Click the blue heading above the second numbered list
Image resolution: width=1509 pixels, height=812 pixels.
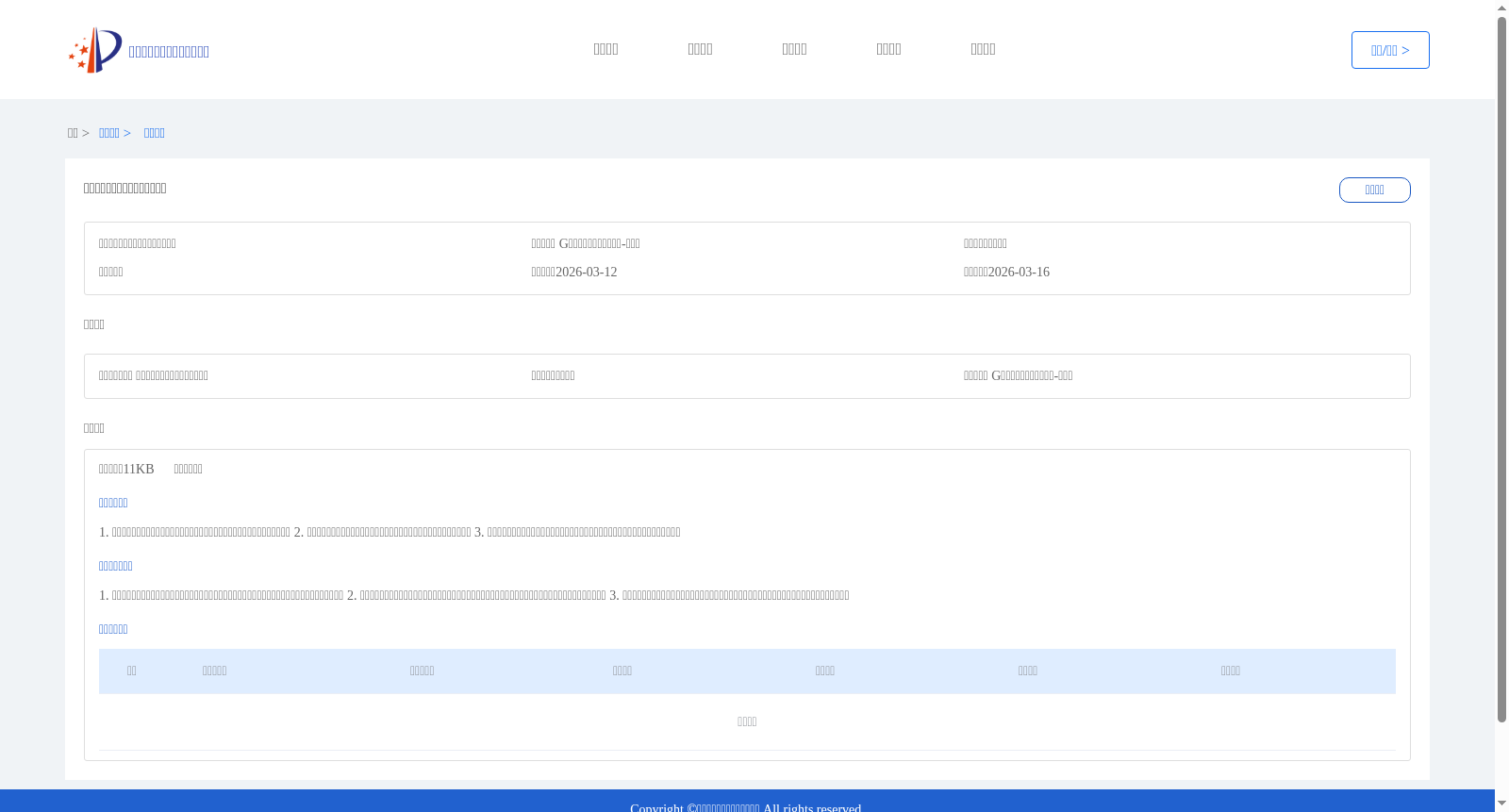pos(115,566)
